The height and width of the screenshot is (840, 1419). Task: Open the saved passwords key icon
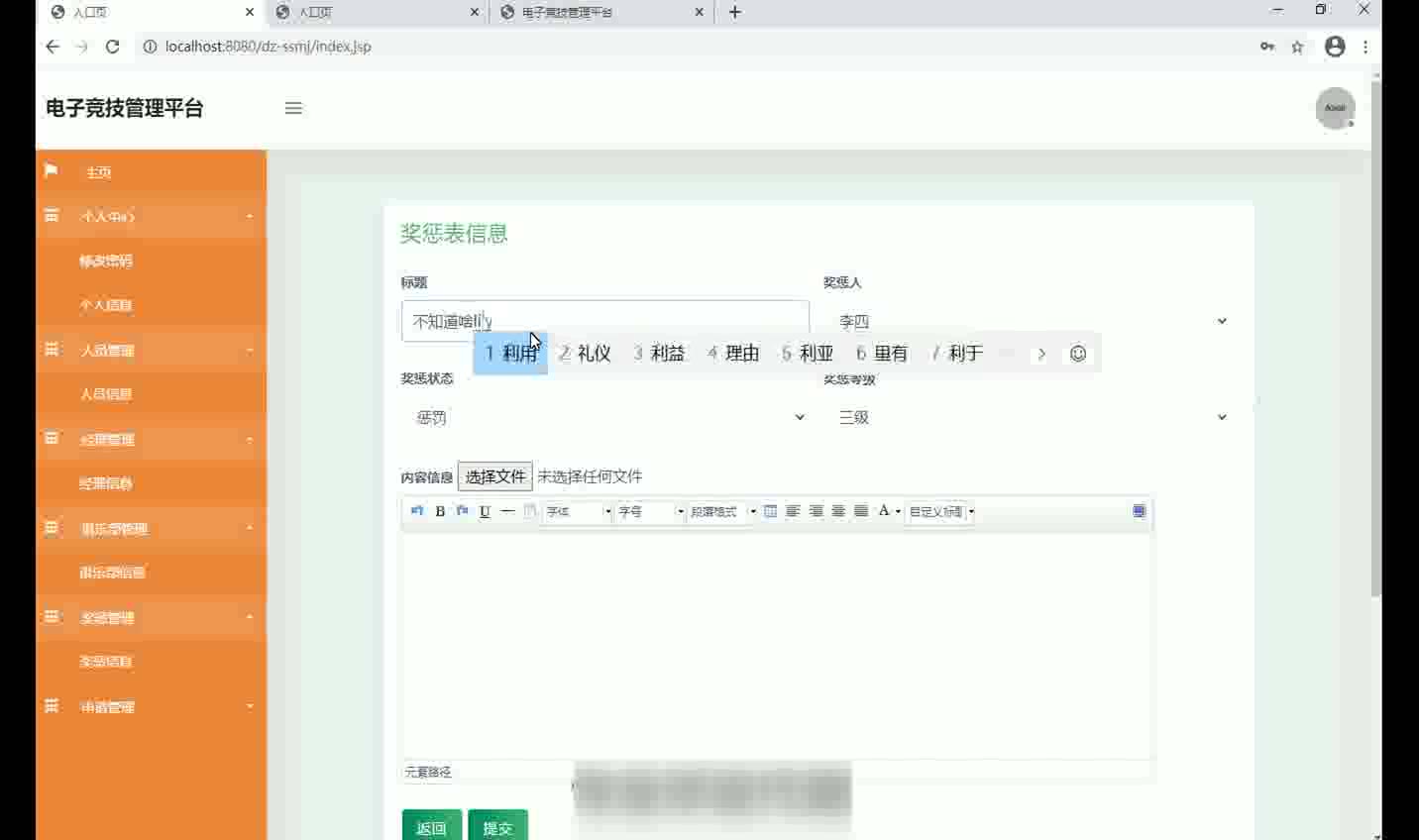tap(1267, 47)
